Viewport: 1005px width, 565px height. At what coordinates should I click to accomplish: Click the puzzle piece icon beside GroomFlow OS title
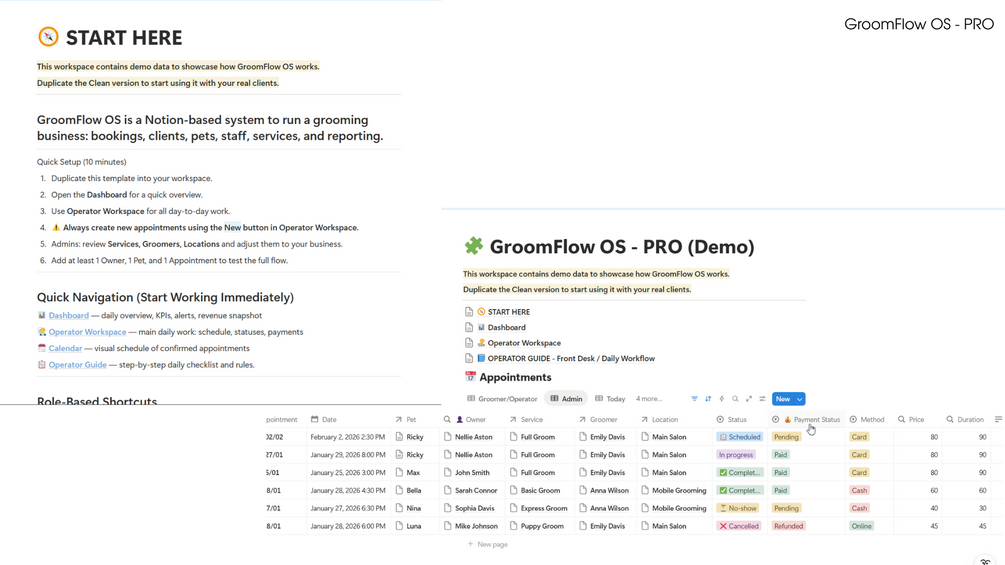tap(474, 246)
